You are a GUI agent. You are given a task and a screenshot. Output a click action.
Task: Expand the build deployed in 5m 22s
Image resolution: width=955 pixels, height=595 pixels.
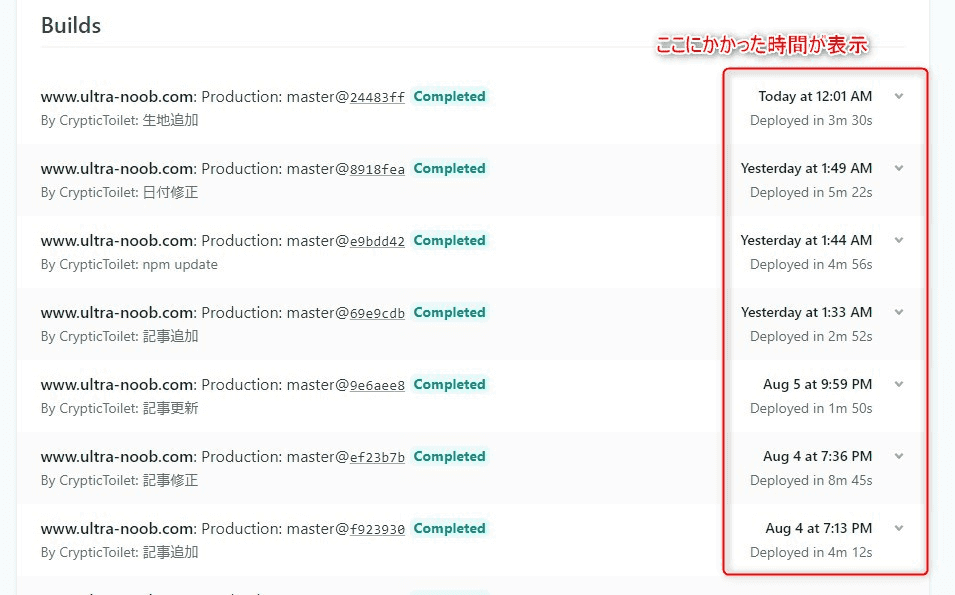pyautogui.click(x=899, y=168)
